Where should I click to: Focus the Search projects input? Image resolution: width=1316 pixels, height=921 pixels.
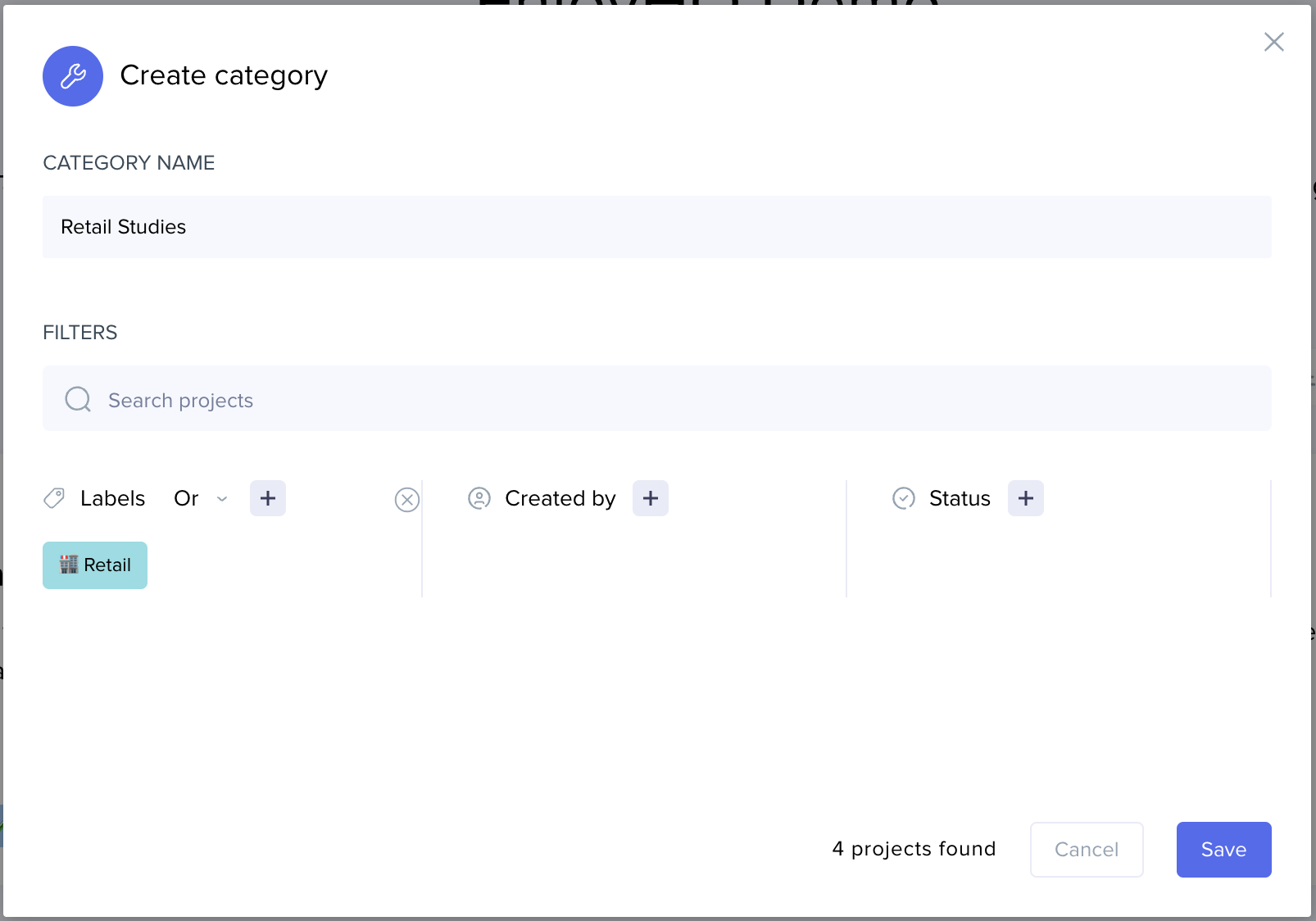pyautogui.click(x=672, y=400)
